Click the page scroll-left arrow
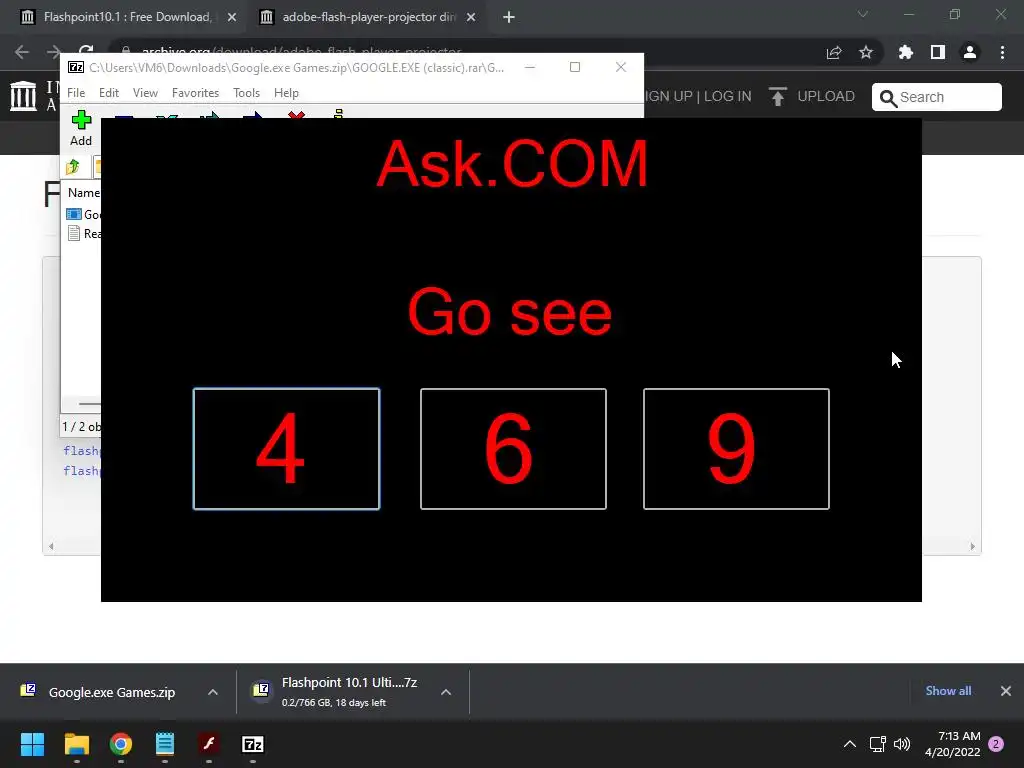The height and width of the screenshot is (768, 1024). [51, 547]
